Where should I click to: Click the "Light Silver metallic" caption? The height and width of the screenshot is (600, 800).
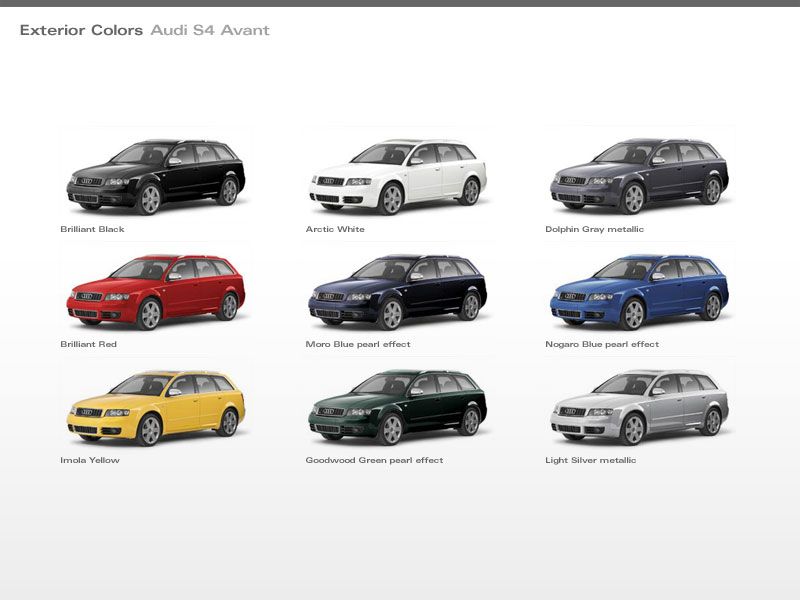pyautogui.click(x=590, y=460)
